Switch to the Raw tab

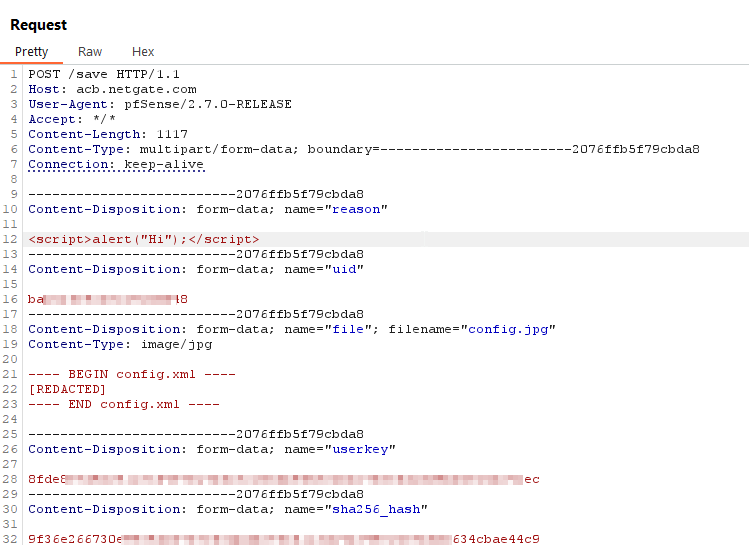click(90, 52)
